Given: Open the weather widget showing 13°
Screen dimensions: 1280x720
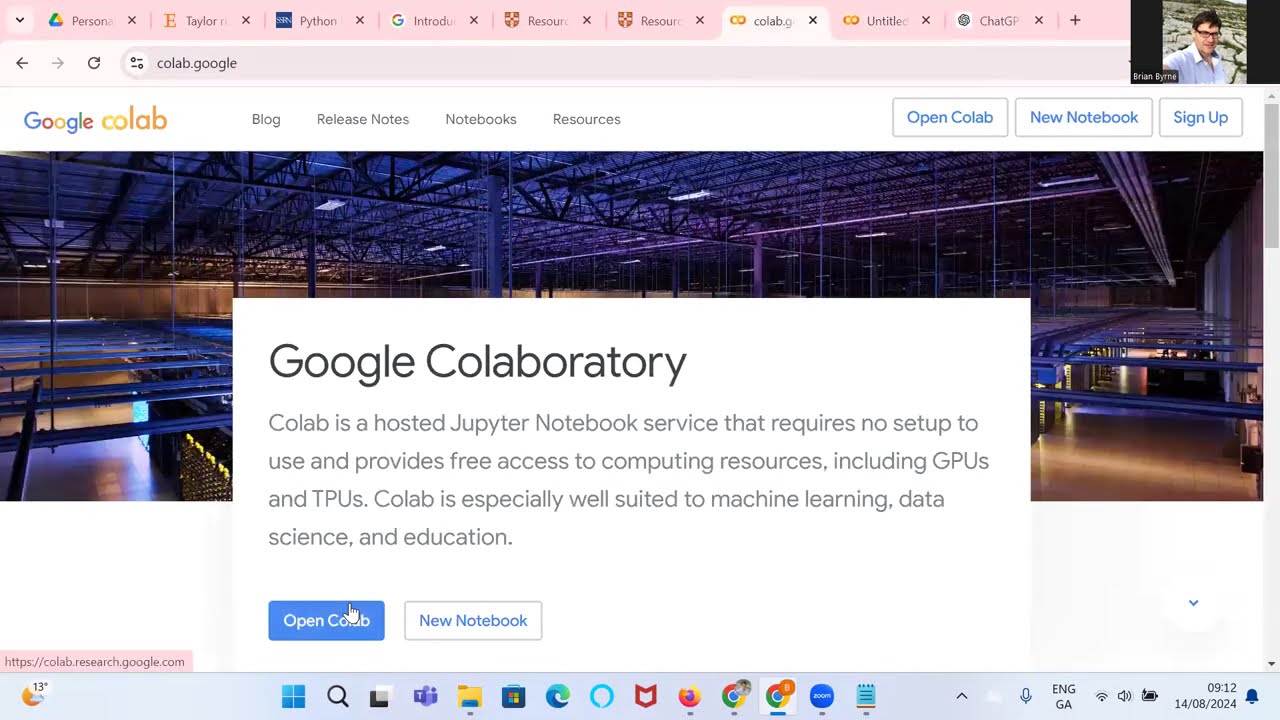Looking at the screenshot, I should (35, 694).
